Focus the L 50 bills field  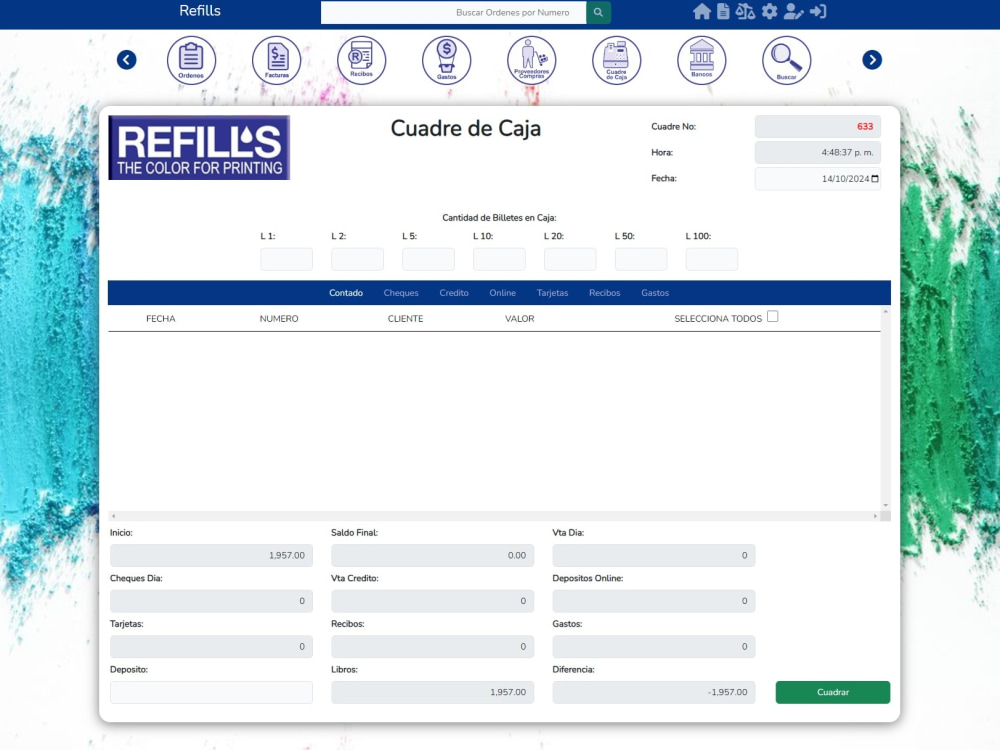641,260
